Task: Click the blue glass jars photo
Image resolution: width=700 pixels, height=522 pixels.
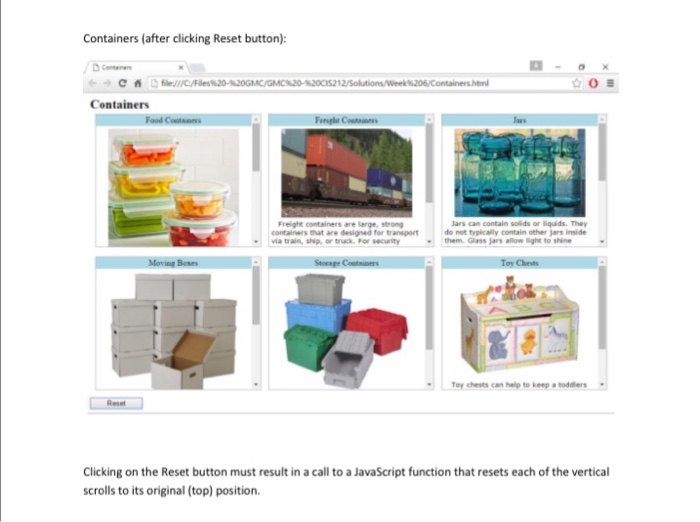Action: (x=520, y=173)
